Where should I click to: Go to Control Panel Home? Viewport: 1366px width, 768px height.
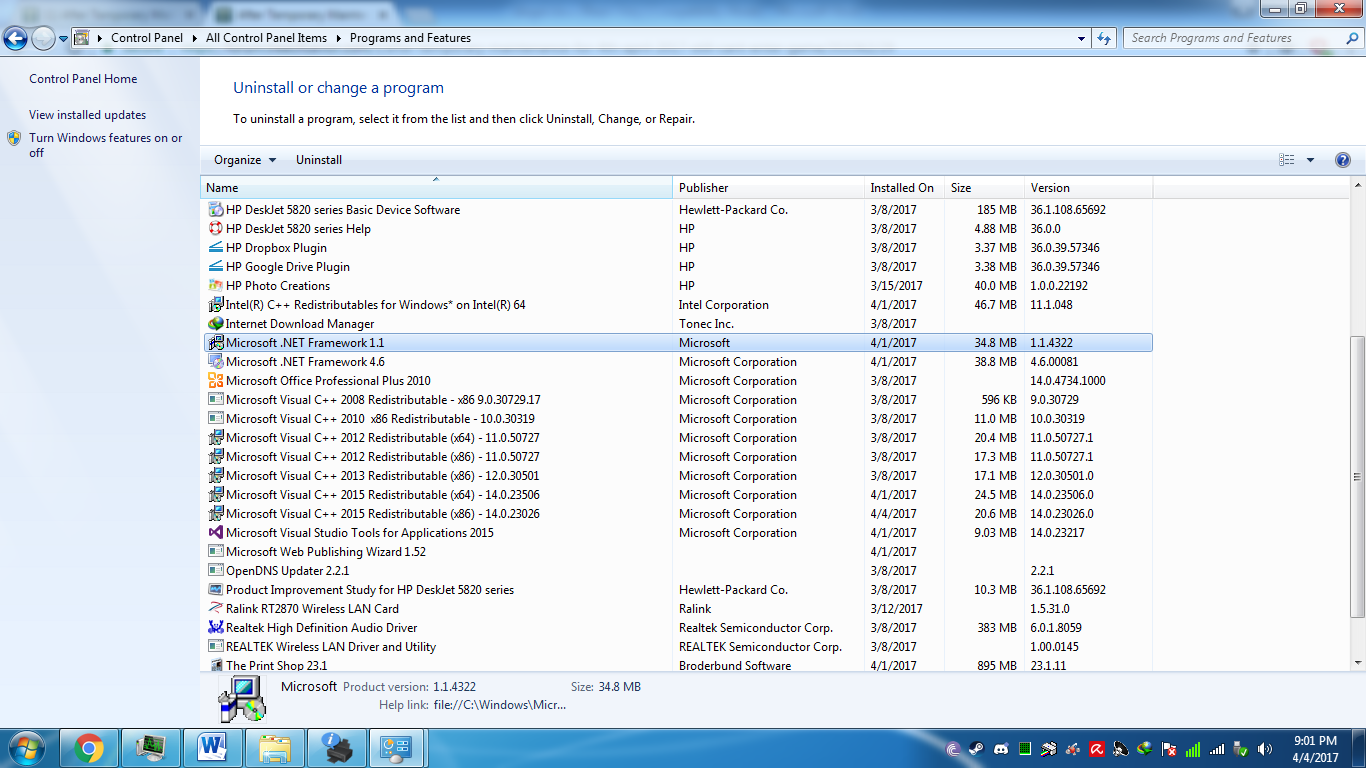83,79
